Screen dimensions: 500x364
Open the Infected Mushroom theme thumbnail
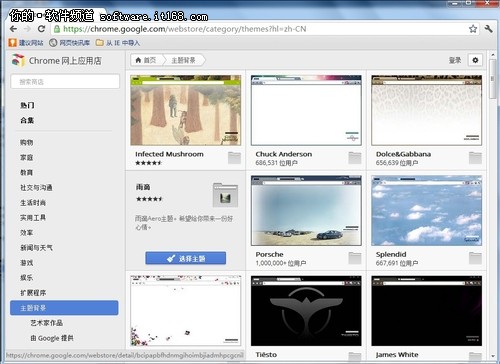[186, 110]
